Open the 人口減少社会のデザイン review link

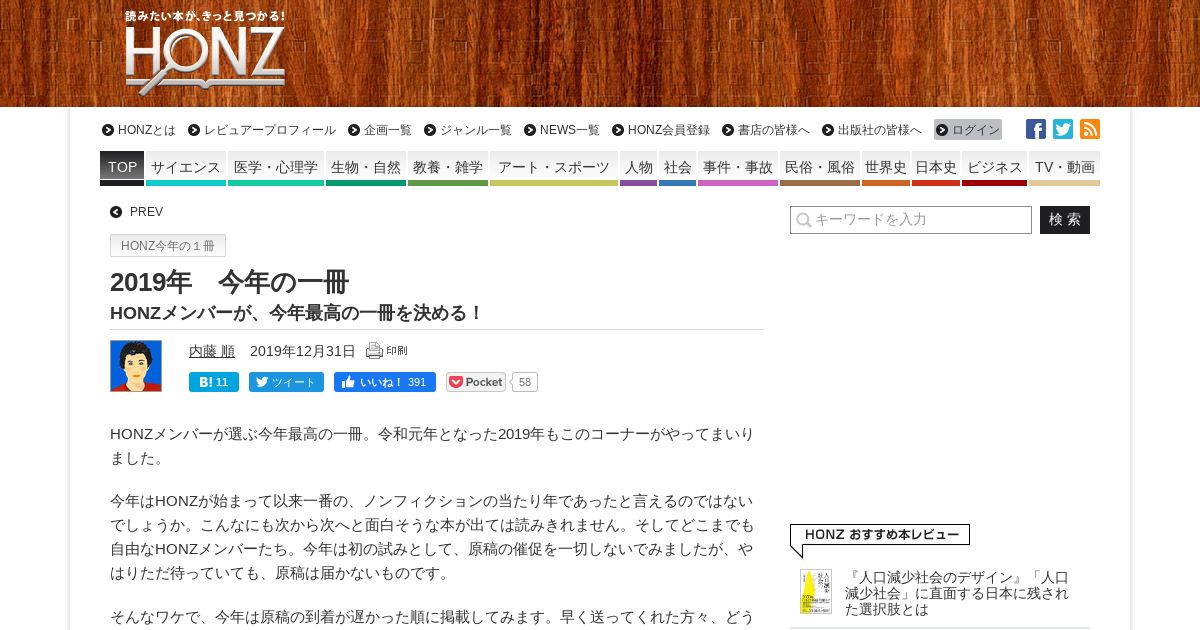coord(957,593)
